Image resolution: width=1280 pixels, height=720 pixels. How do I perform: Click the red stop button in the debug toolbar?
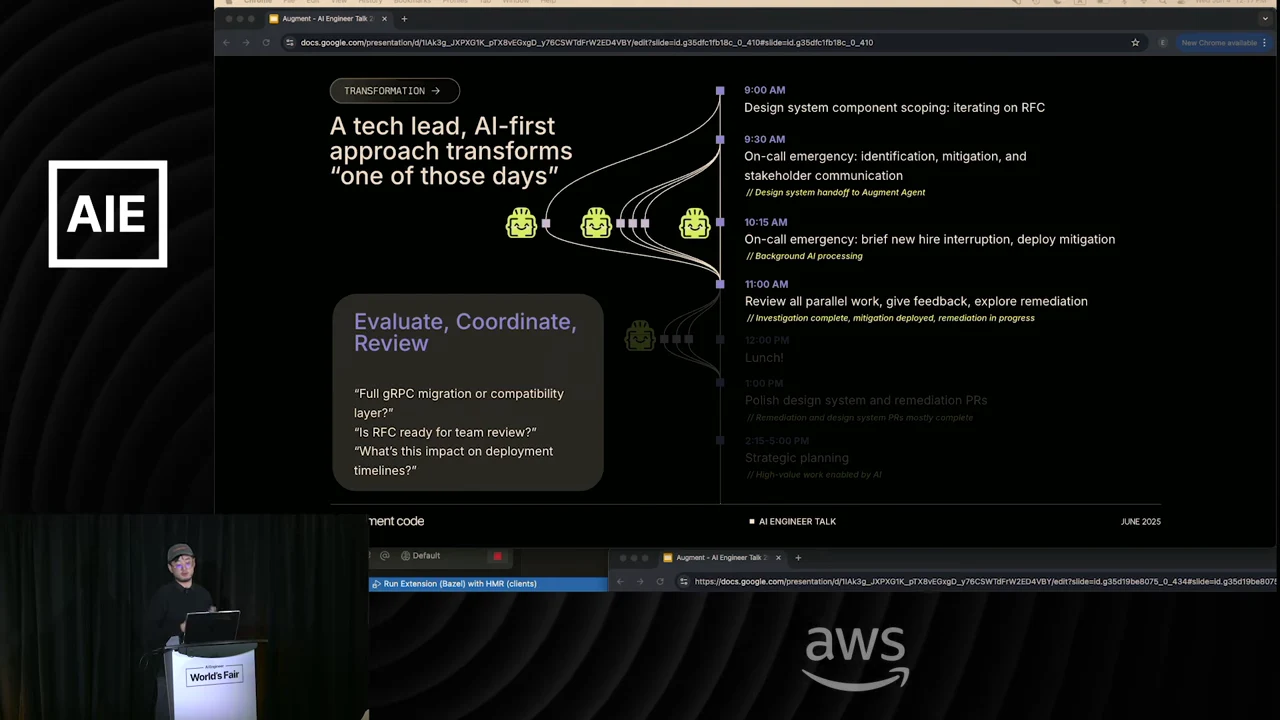click(x=497, y=556)
